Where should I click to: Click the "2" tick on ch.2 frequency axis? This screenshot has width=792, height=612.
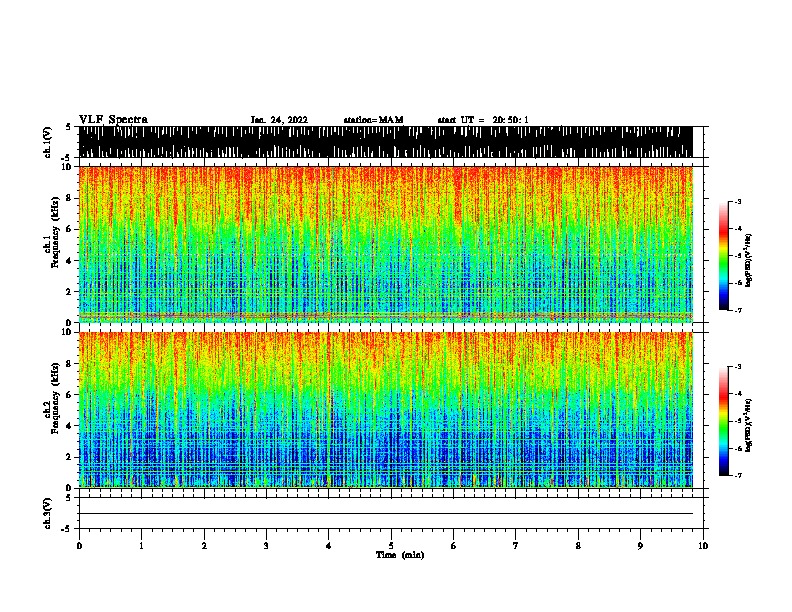70,457
